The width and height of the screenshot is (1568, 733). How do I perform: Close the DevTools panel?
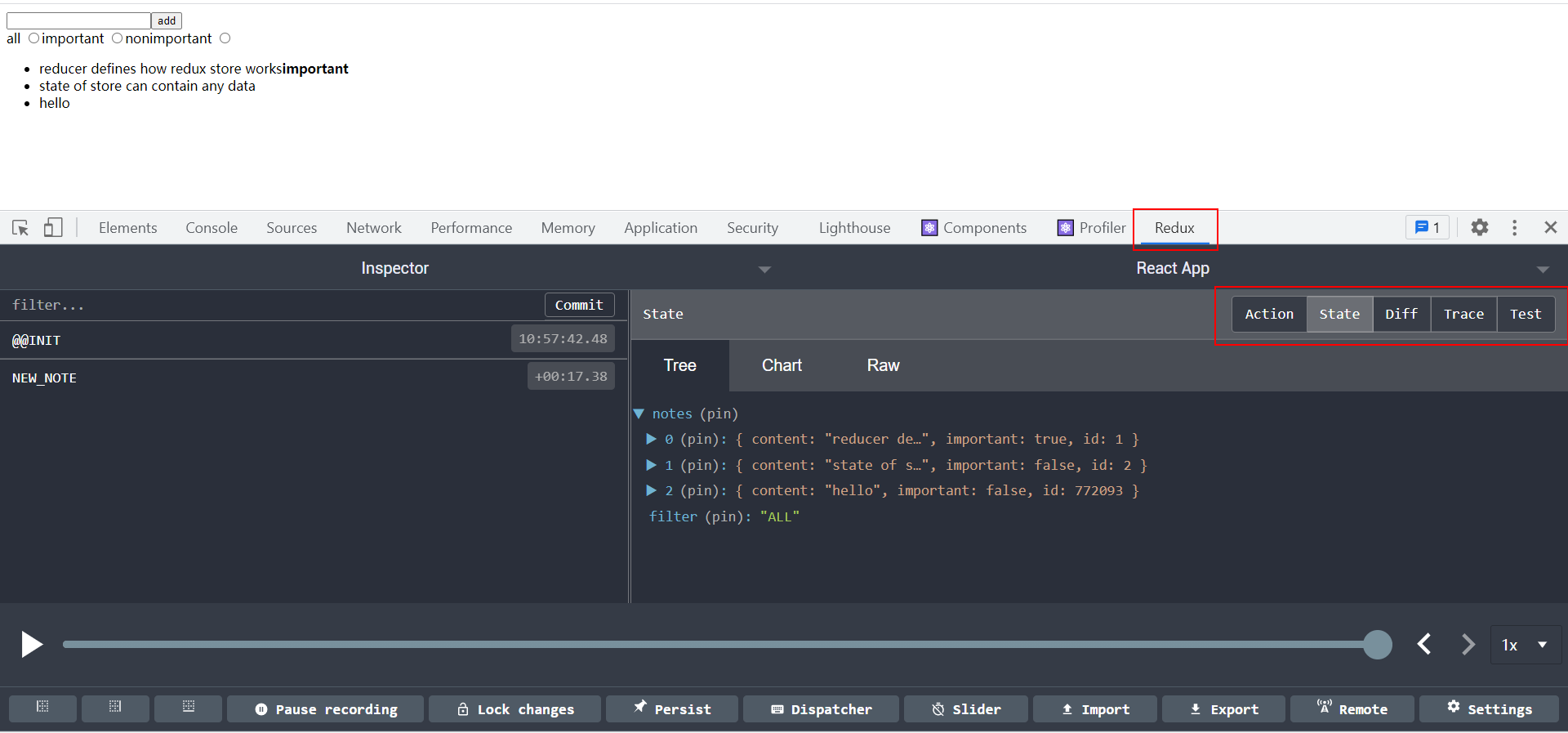tap(1550, 227)
